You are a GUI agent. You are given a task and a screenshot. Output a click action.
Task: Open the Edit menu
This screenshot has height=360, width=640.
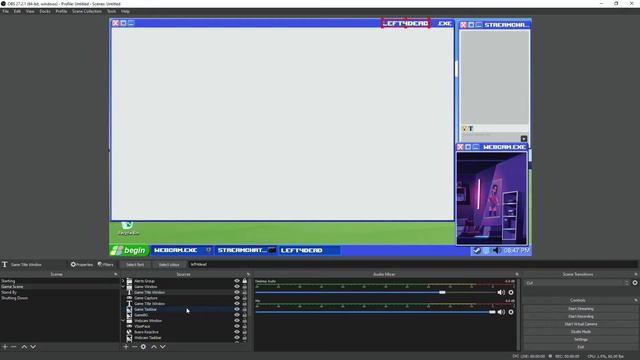tap(17, 11)
